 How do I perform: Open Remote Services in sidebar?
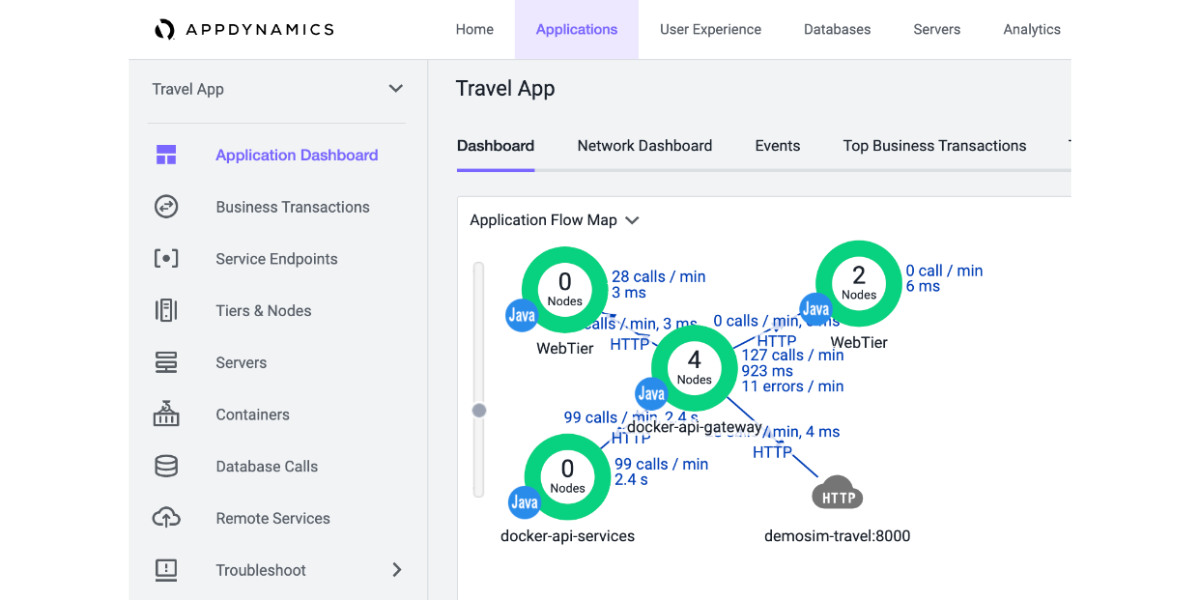pyautogui.click(x=273, y=519)
